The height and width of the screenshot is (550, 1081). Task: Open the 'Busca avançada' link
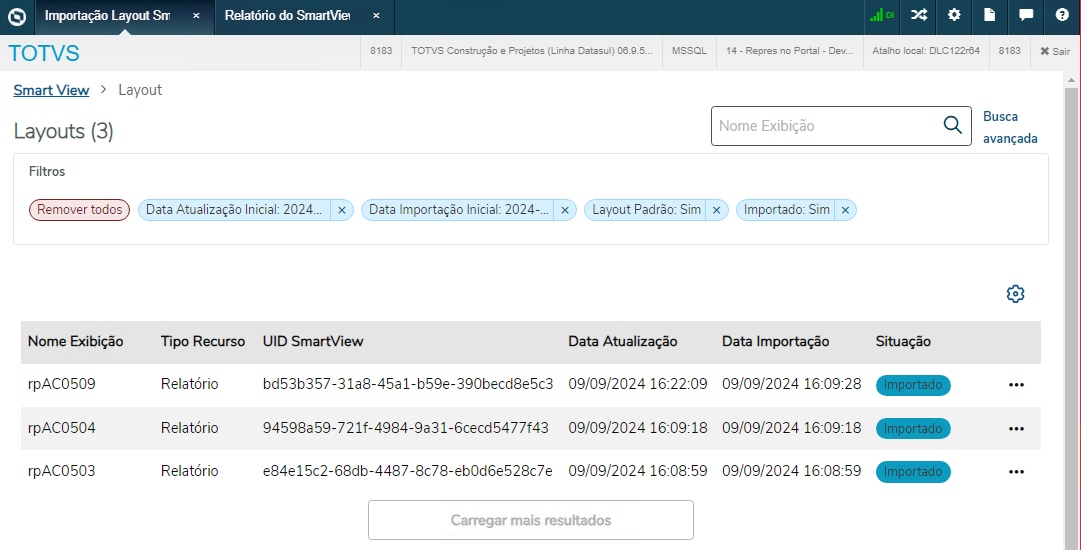point(1010,128)
